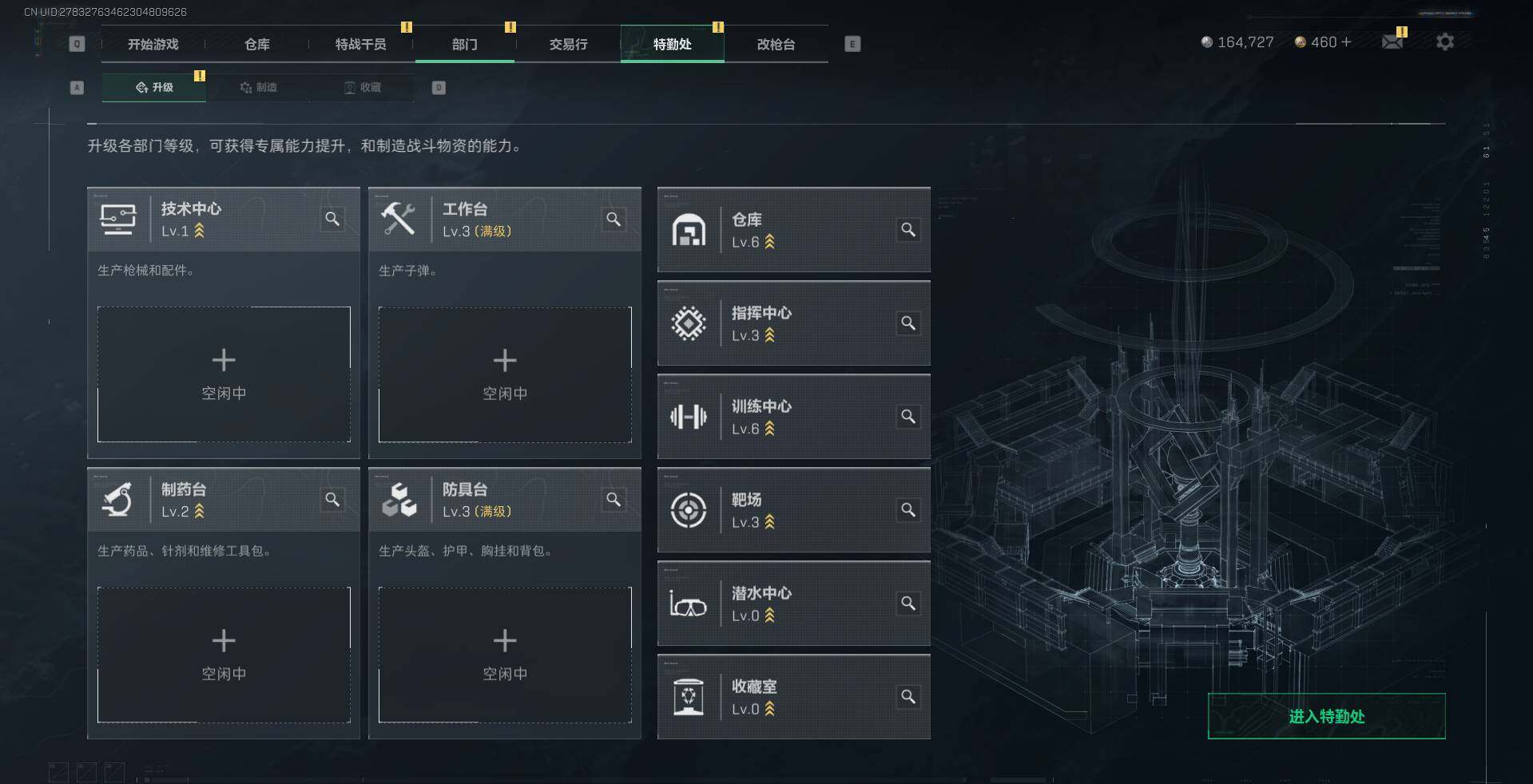Click the 靶场 target icon

688,510
